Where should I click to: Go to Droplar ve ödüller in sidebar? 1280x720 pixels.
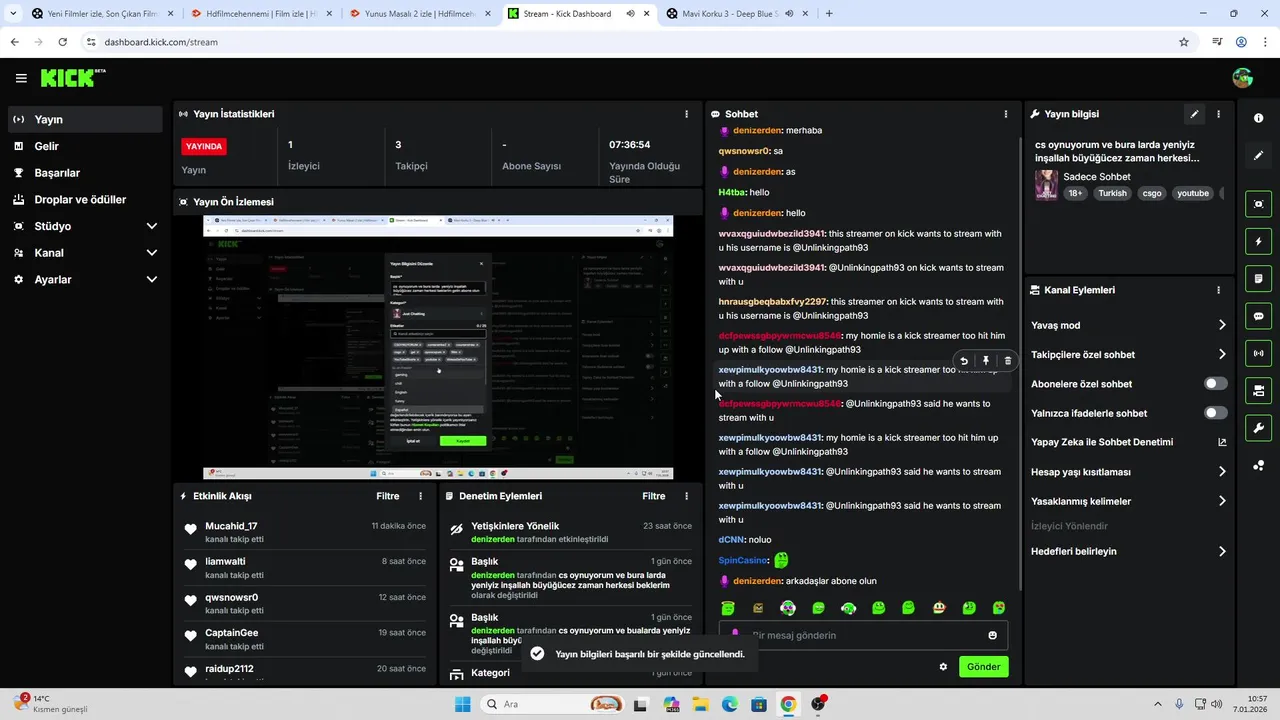tap(85, 199)
